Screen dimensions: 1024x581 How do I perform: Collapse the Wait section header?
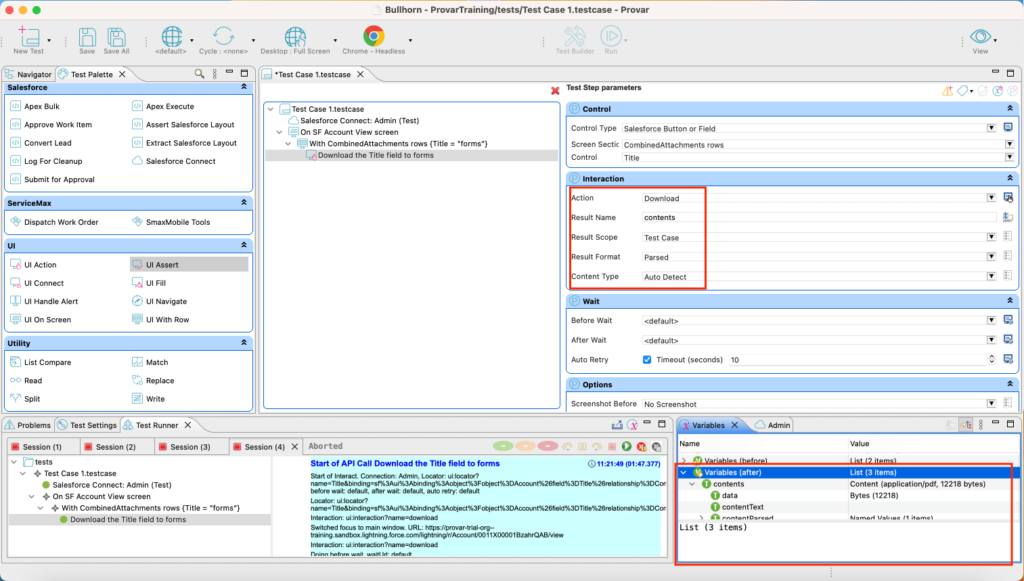coord(1009,301)
